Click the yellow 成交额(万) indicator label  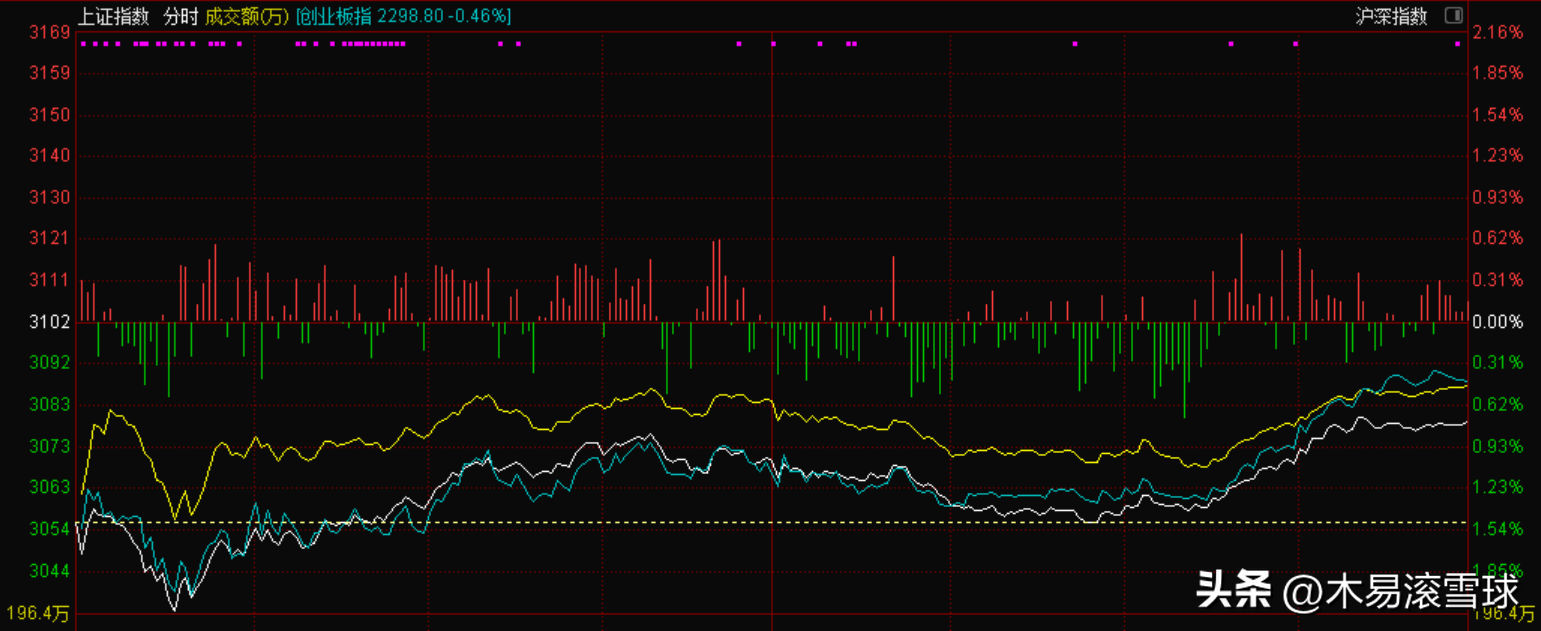(x=246, y=16)
